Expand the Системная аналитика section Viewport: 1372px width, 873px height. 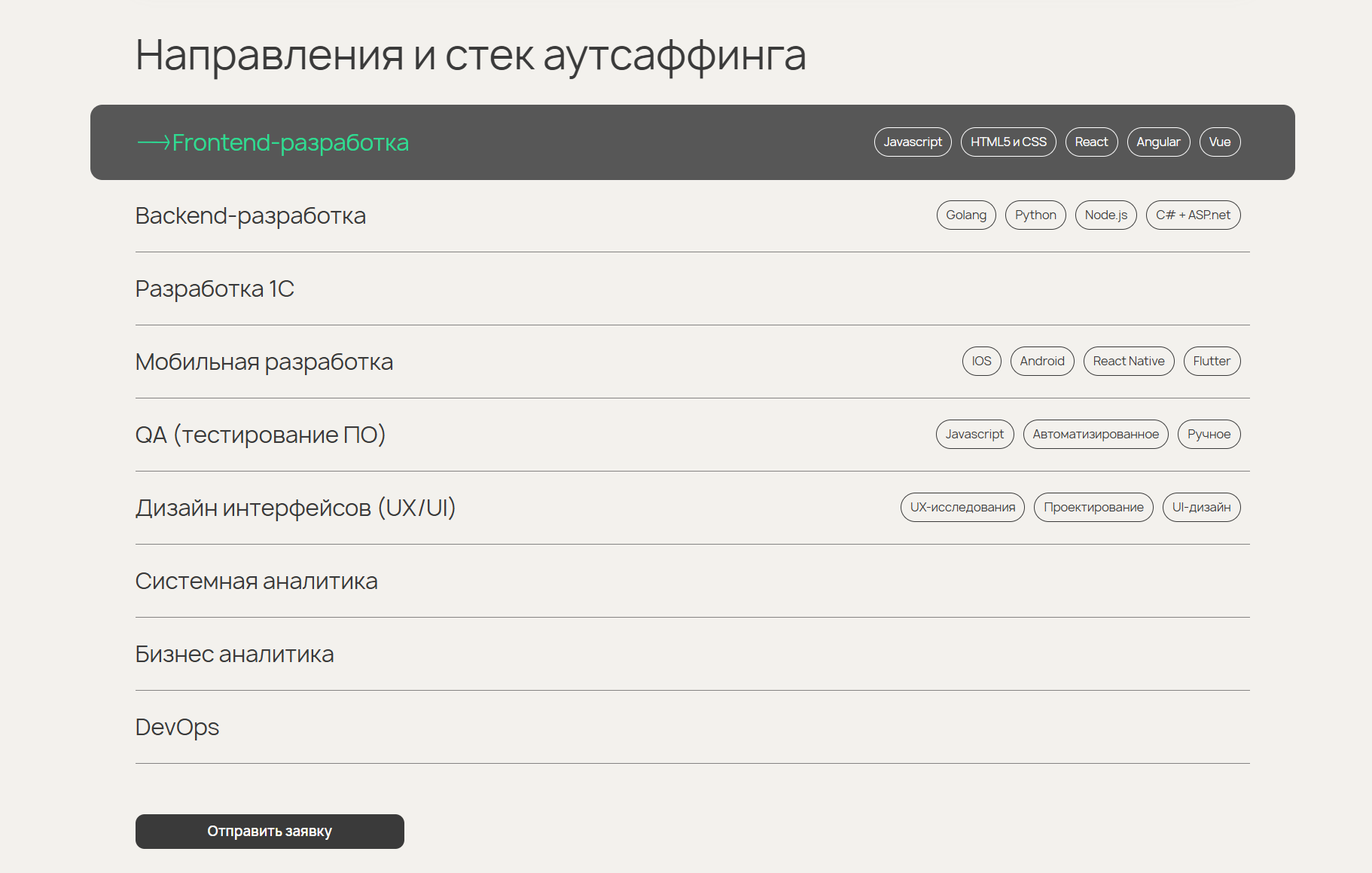click(257, 581)
